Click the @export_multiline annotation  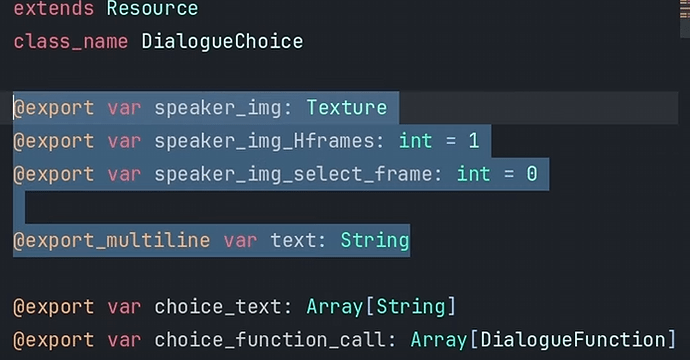[112, 241]
